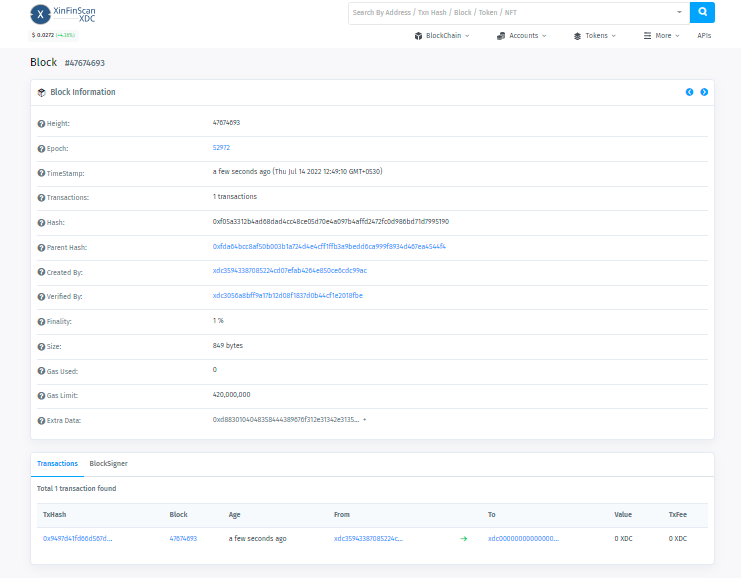Go to previous block arrow icon
Screen dimensions: 741x578
[689, 92]
